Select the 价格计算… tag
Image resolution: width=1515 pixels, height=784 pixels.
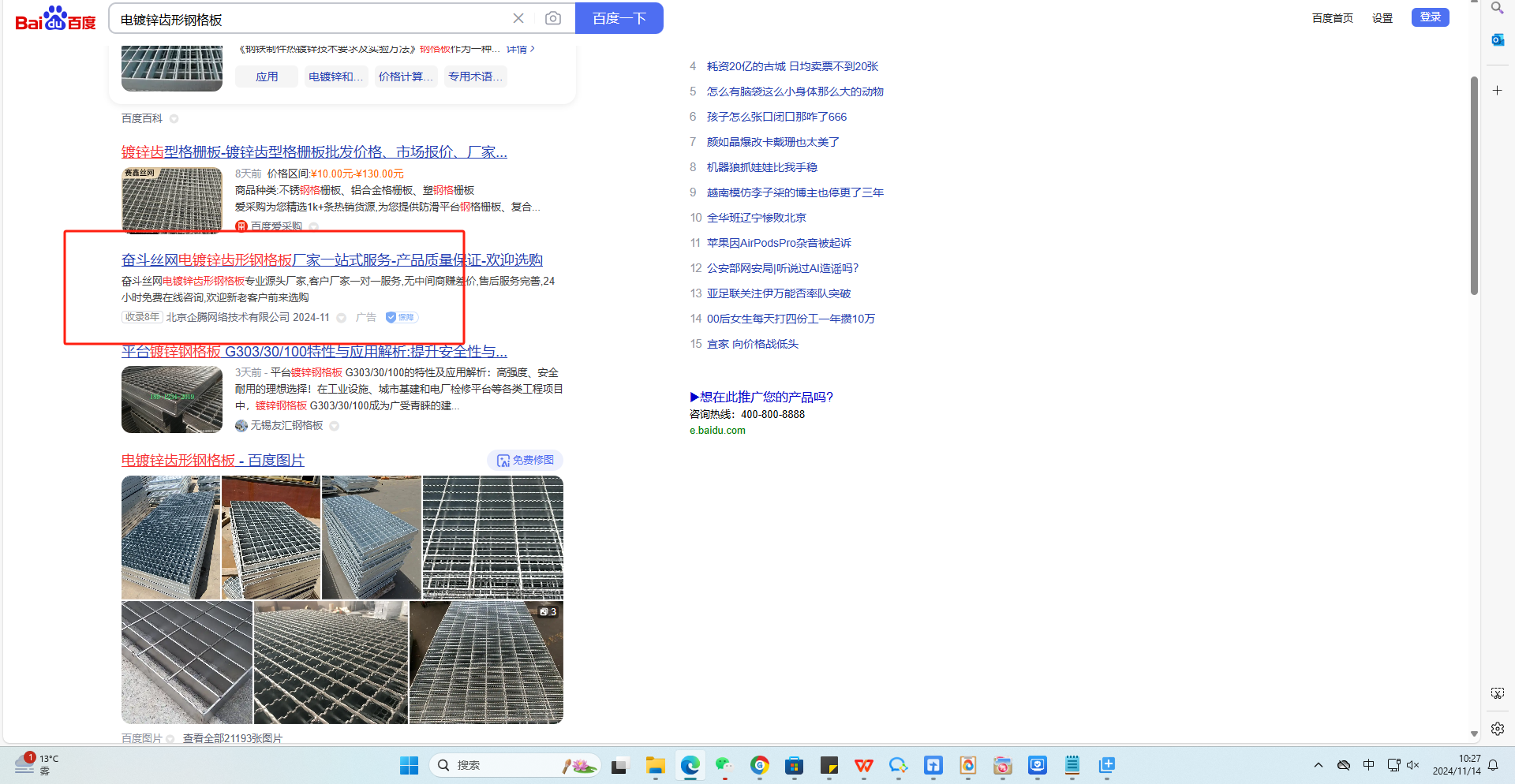(406, 77)
